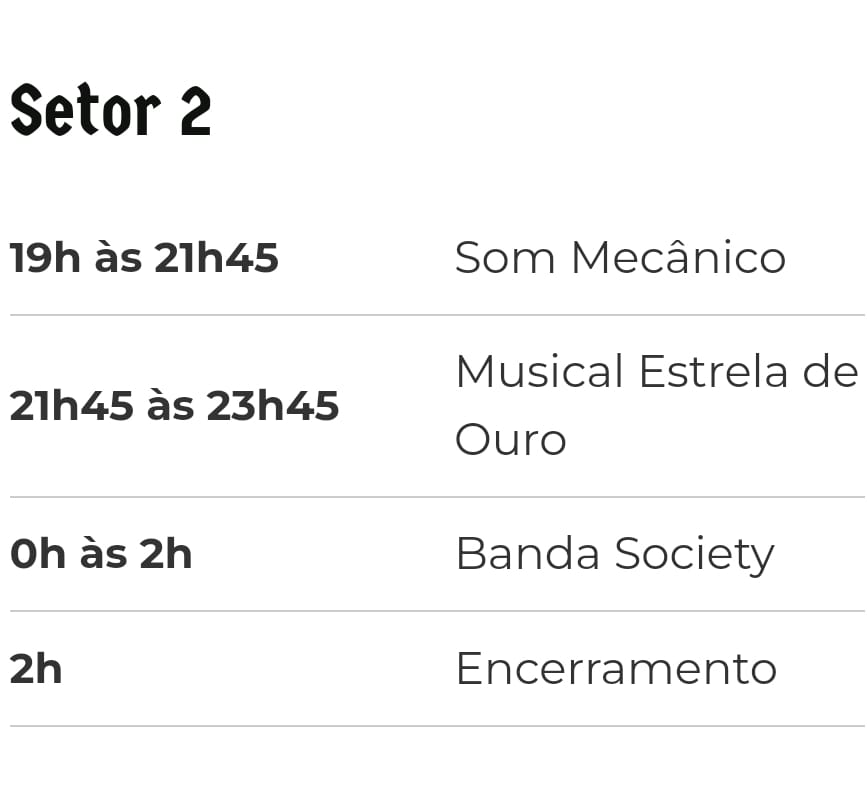Screen dimensions: 867x808
Task: Select the 21h45 às 23h45 time slot
Action: pos(175,405)
